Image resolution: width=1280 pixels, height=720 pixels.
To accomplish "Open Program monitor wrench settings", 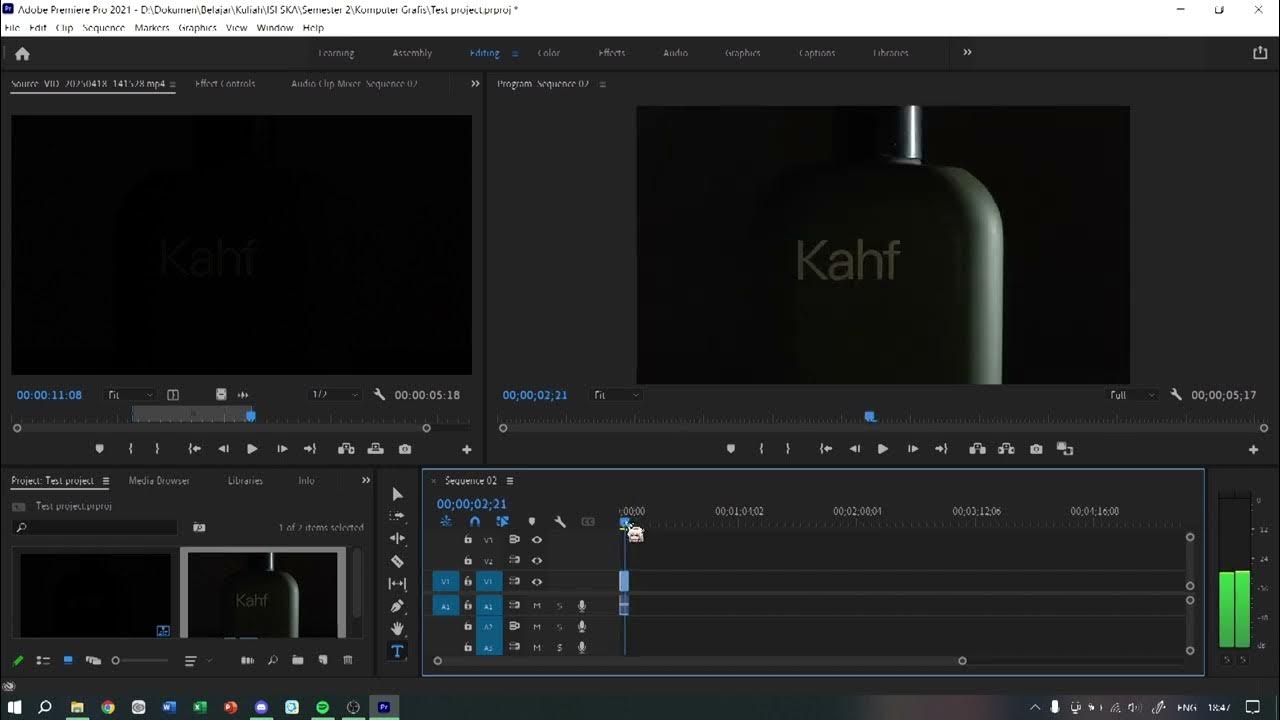I will [x=1176, y=395].
